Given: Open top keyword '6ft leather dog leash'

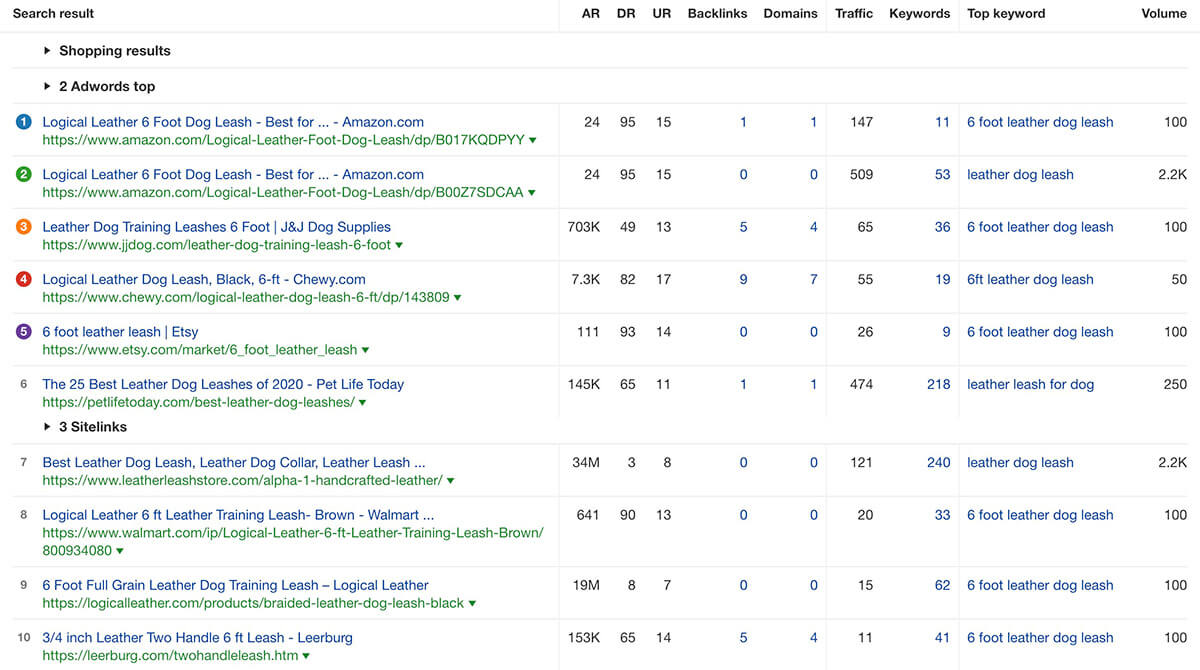Looking at the screenshot, I should point(1030,279).
